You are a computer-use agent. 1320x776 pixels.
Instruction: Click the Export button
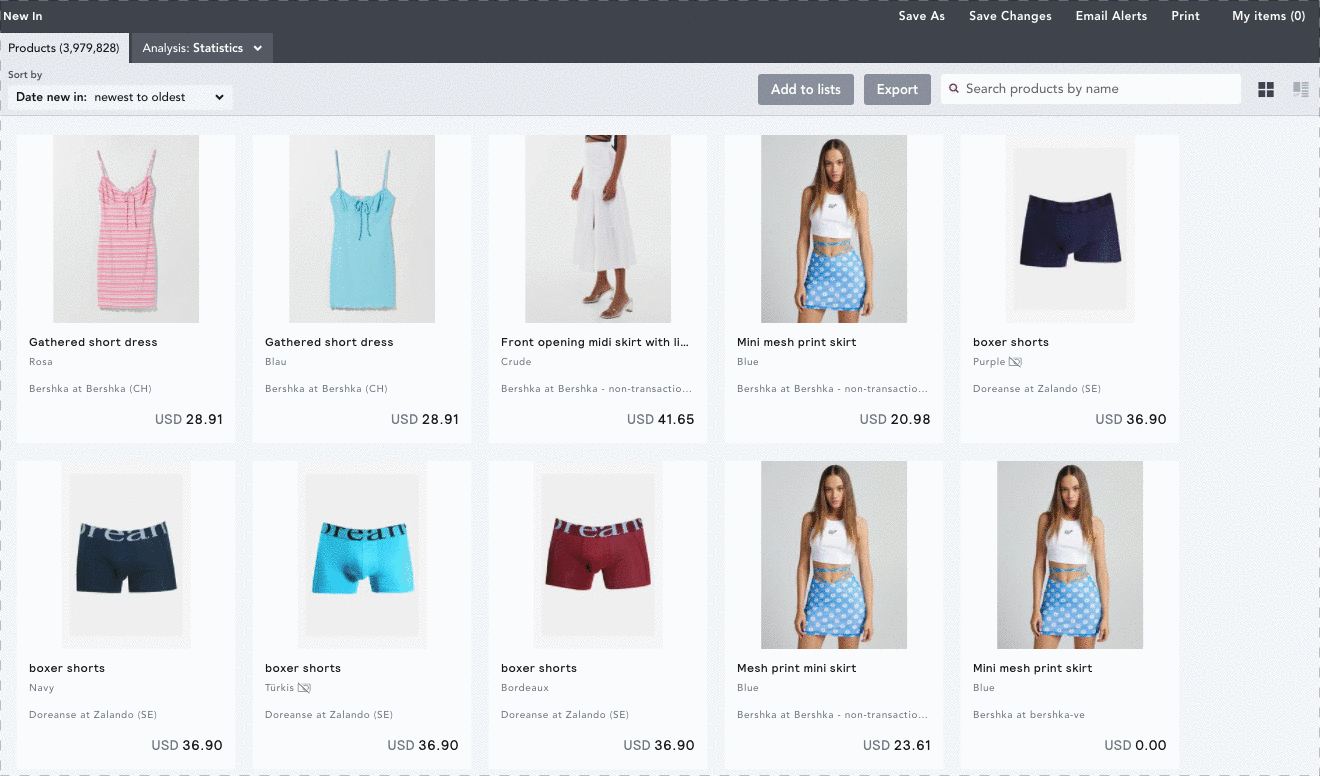pyautogui.click(x=897, y=89)
